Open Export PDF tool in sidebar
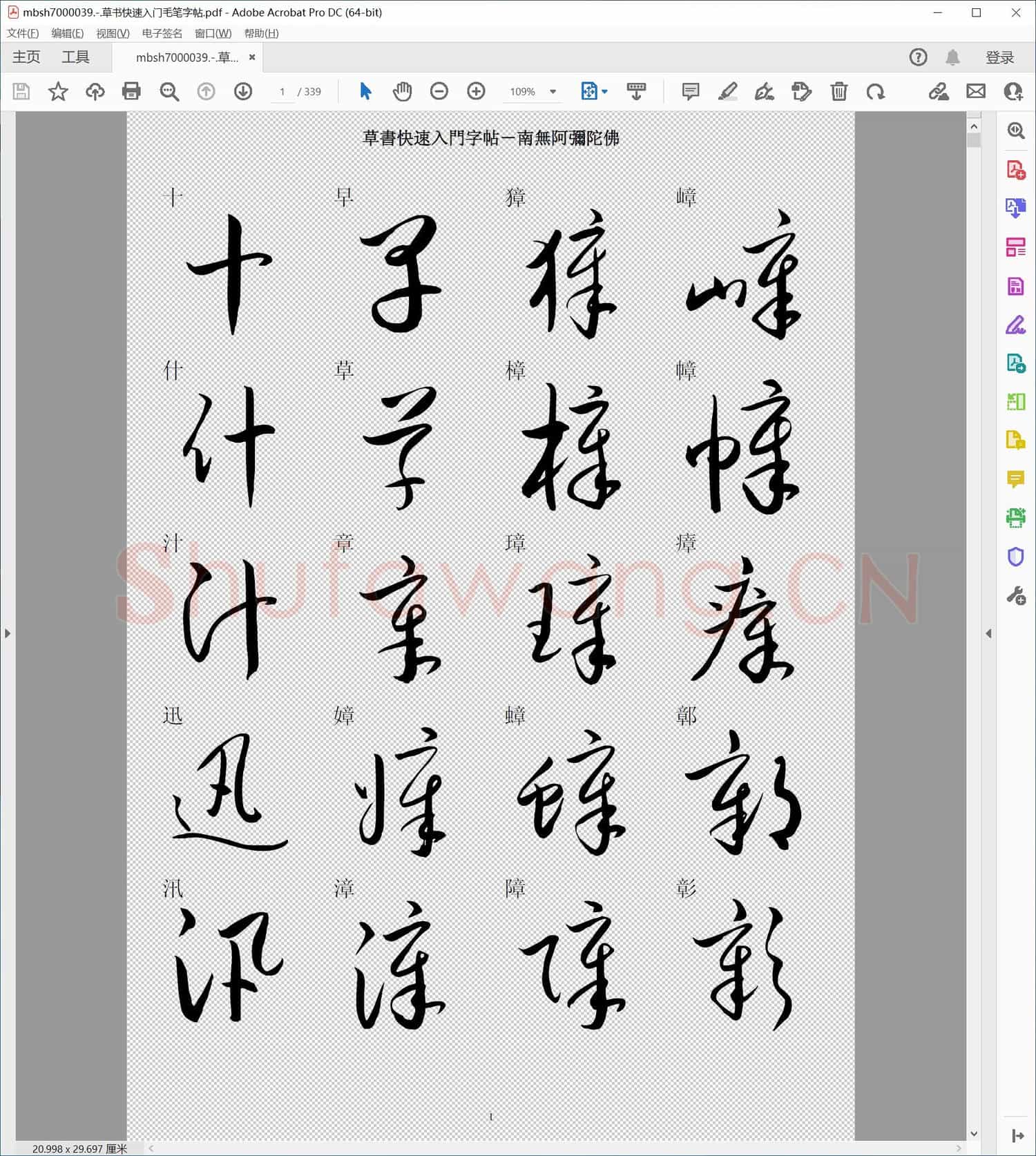This screenshot has width=1036, height=1156. coord(1016,208)
